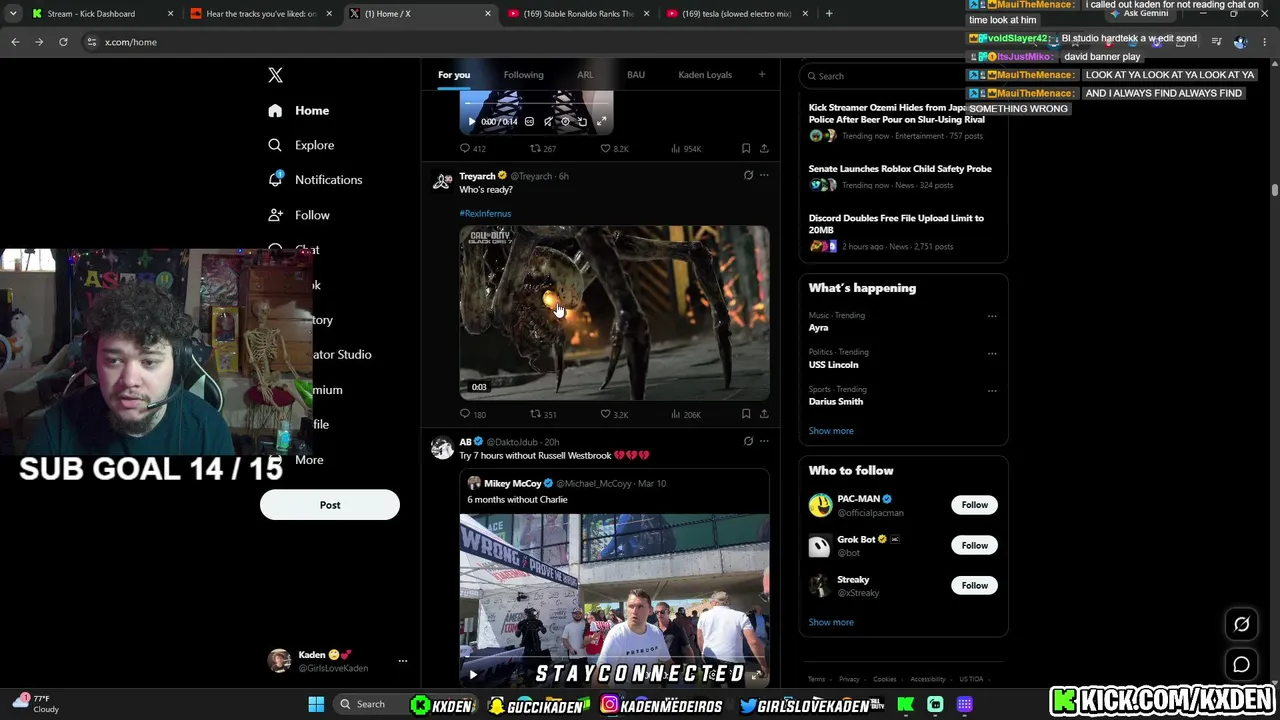Toggle captions on the 0:14 video
1280x720 pixels.
[x=529, y=122]
